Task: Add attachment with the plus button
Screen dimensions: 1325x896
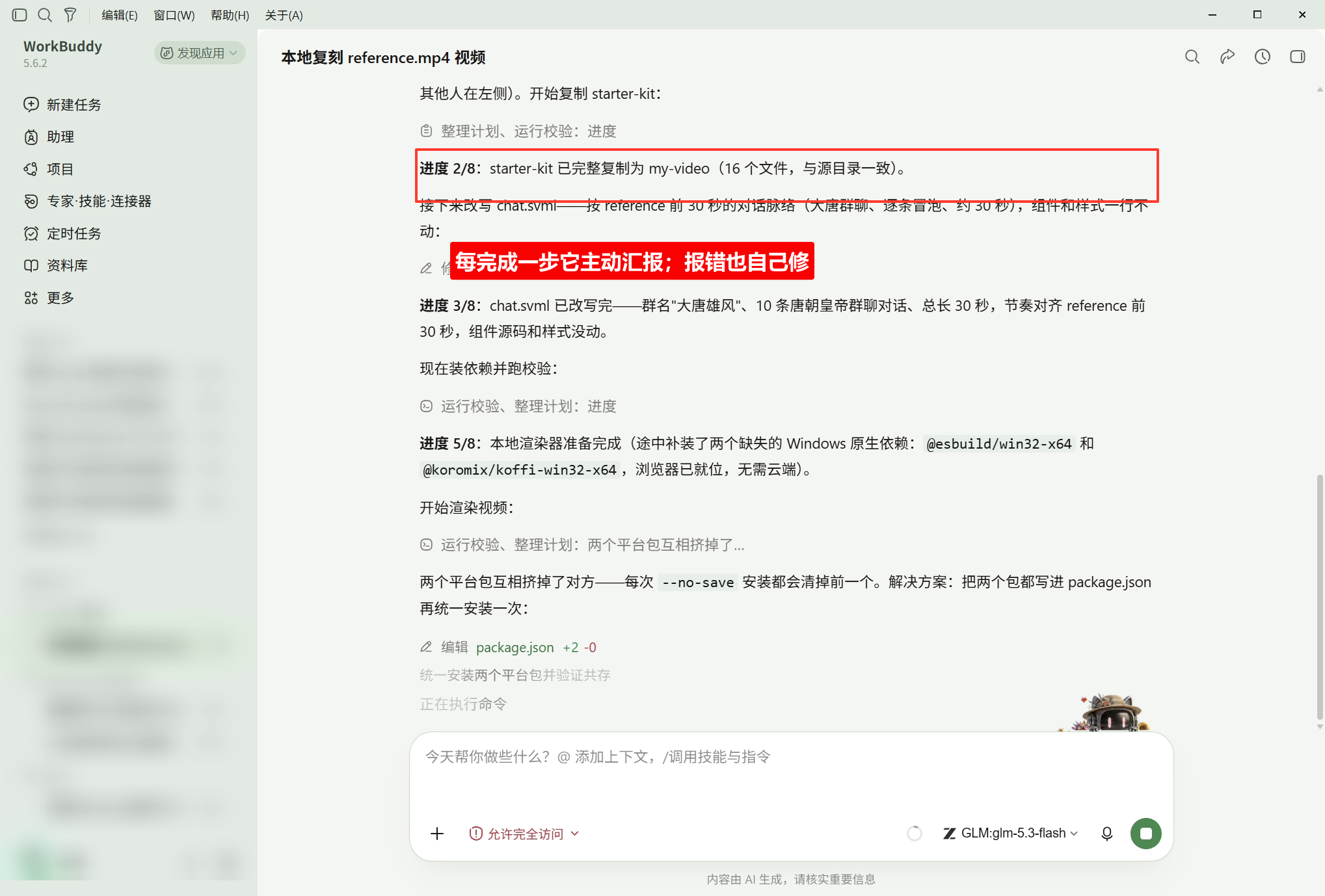Action: click(437, 834)
